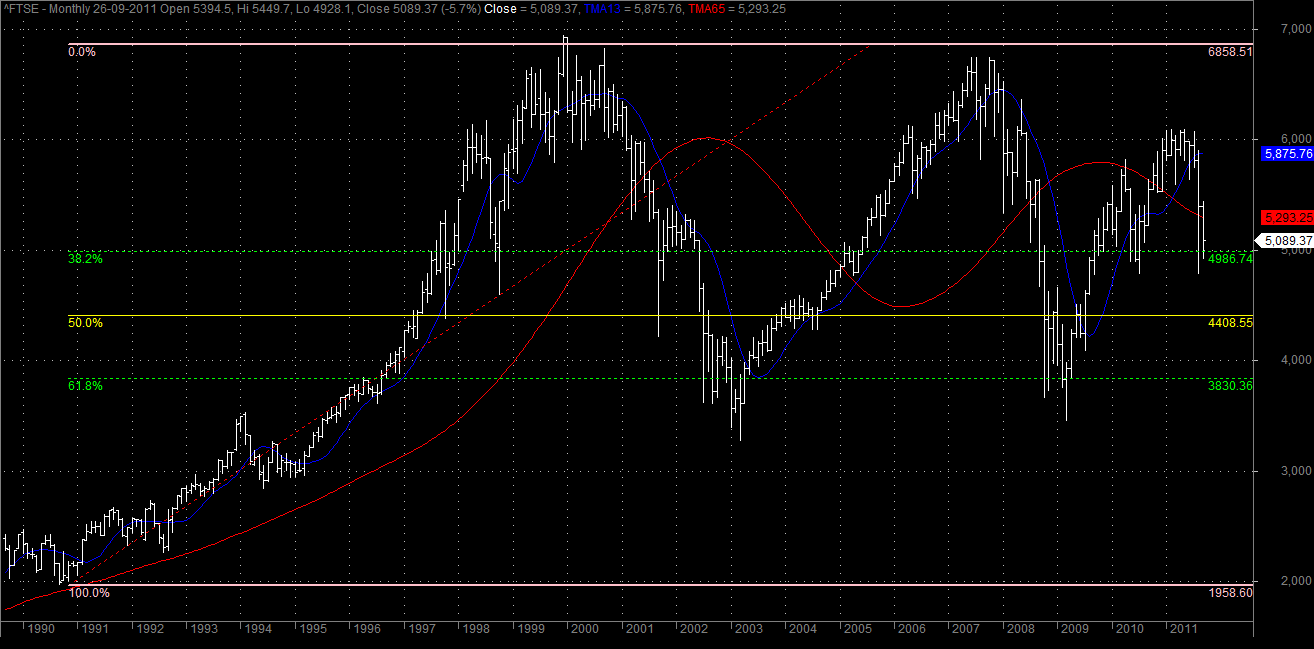This screenshot has width=1314, height=649.
Task: Click the ^FTSE symbol in the title bar
Action: pyautogui.click(x=20, y=9)
